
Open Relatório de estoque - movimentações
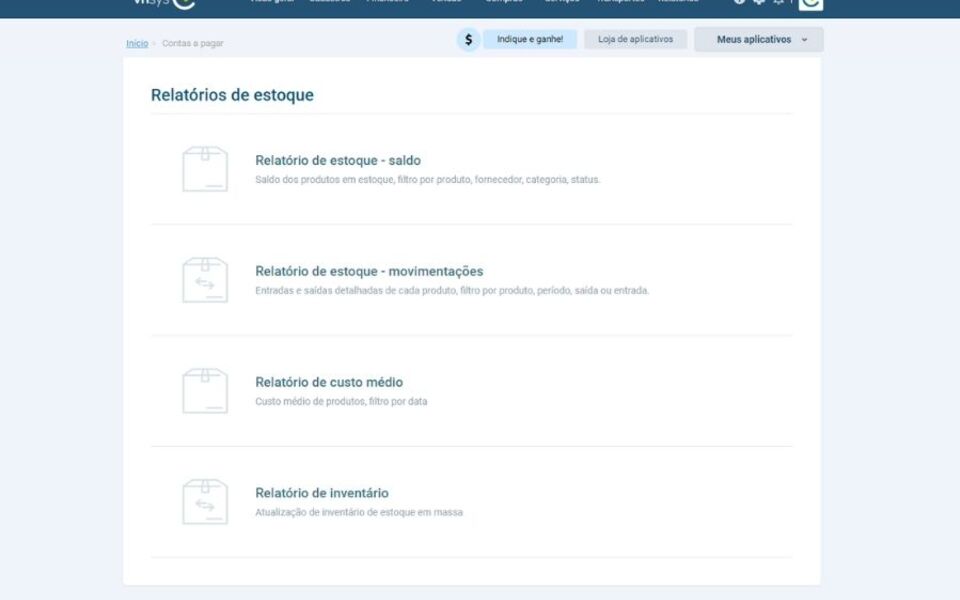point(369,271)
